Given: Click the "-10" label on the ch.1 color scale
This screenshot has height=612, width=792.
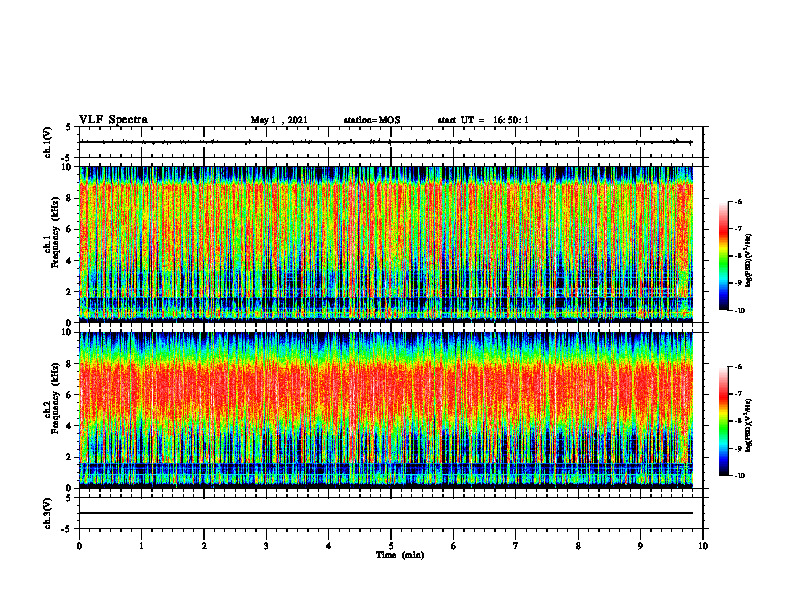Looking at the screenshot, I should [x=739, y=311].
